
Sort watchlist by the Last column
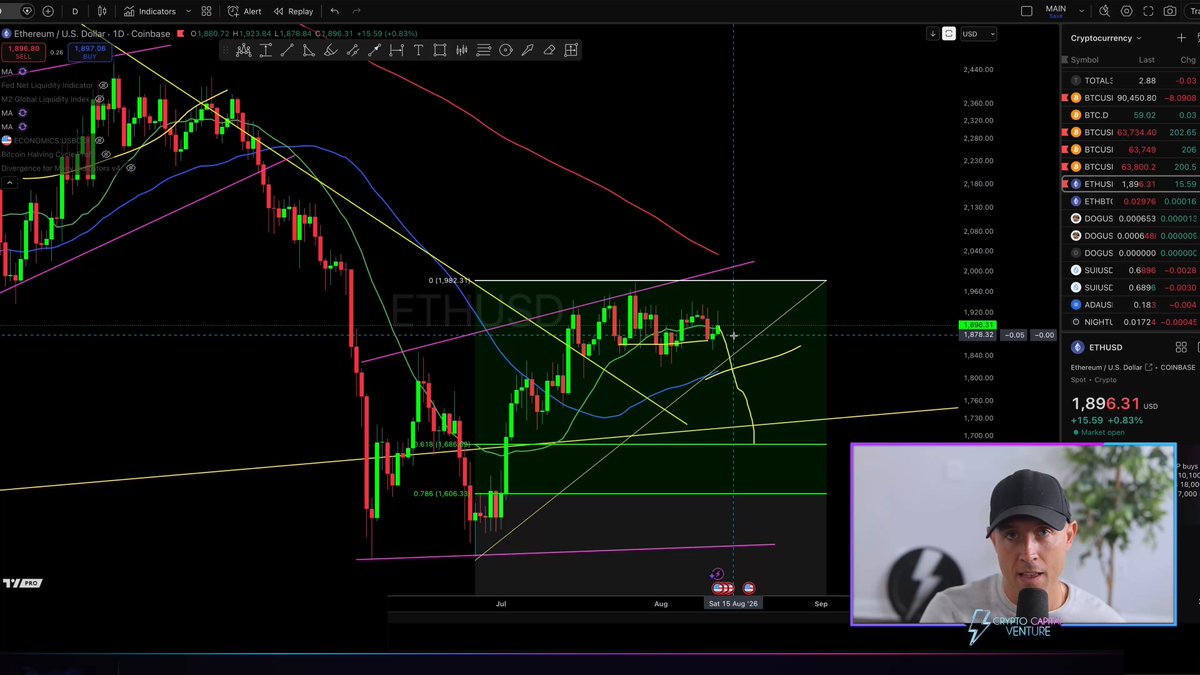click(x=1146, y=60)
